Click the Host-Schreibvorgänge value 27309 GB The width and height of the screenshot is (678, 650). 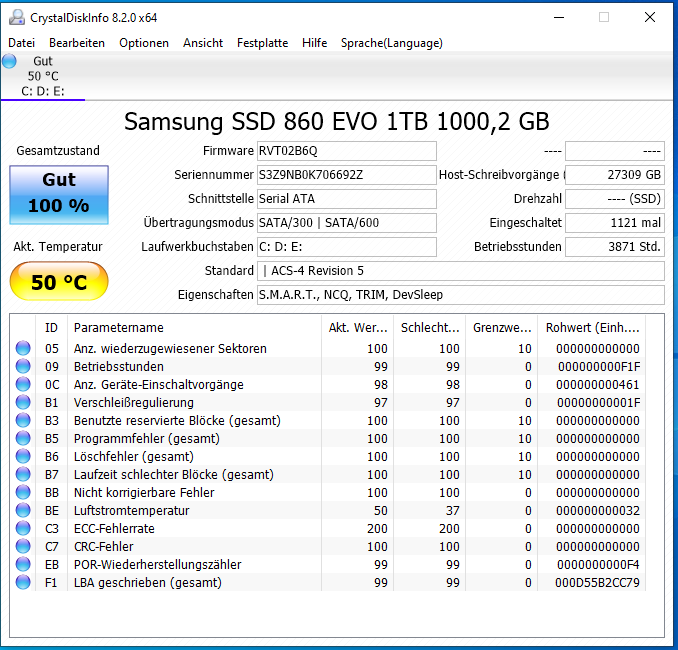(615, 175)
